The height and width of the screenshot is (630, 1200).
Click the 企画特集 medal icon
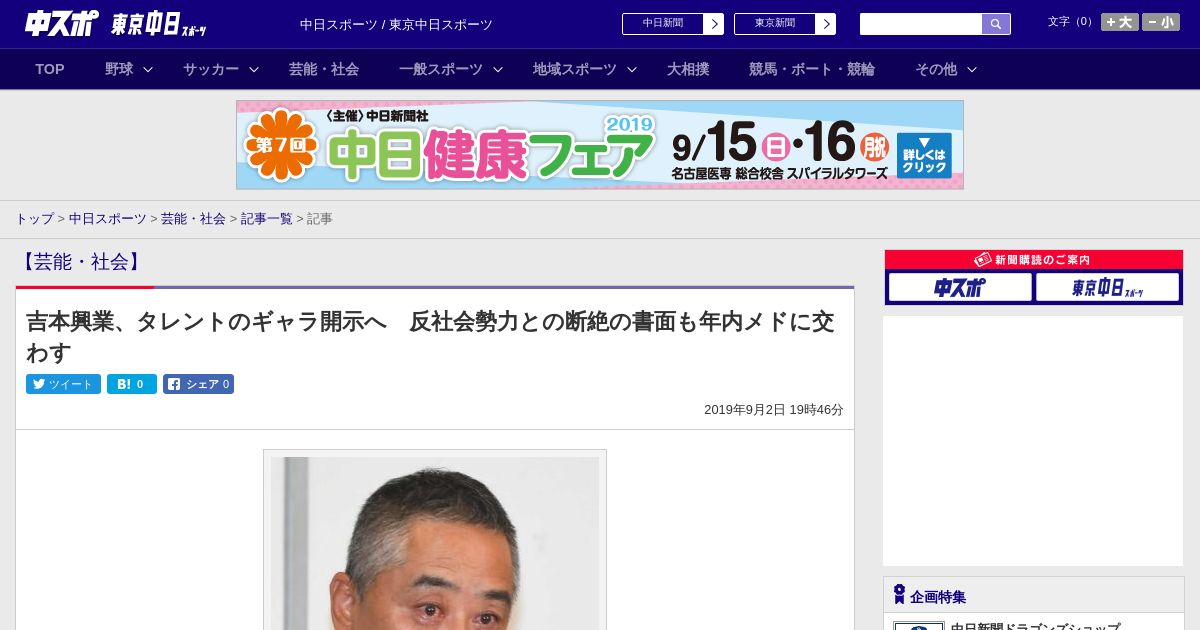[899, 594]
